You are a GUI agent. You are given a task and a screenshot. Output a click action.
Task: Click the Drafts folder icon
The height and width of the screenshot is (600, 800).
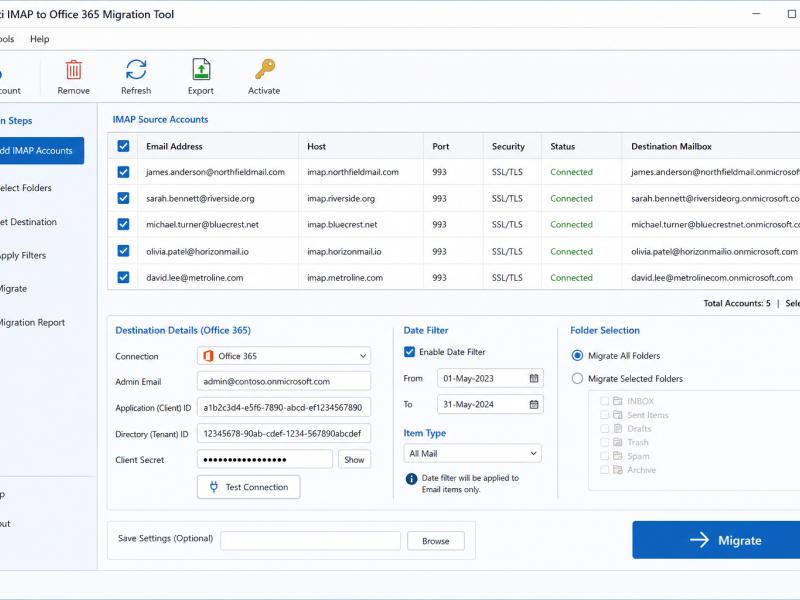pyautogui.click(x=617, y=429)
